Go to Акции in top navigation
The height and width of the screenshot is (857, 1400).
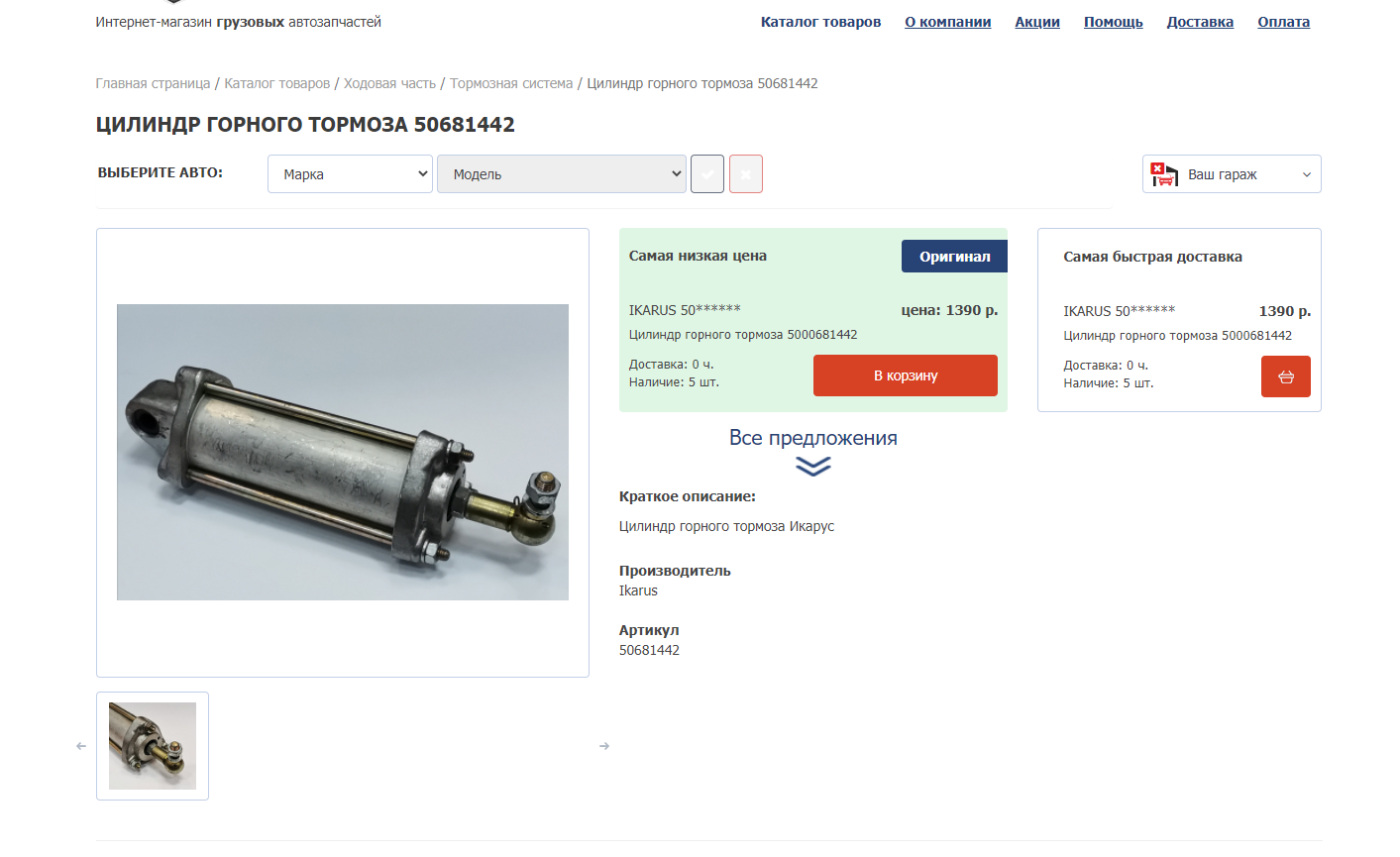coord(1036,22)
